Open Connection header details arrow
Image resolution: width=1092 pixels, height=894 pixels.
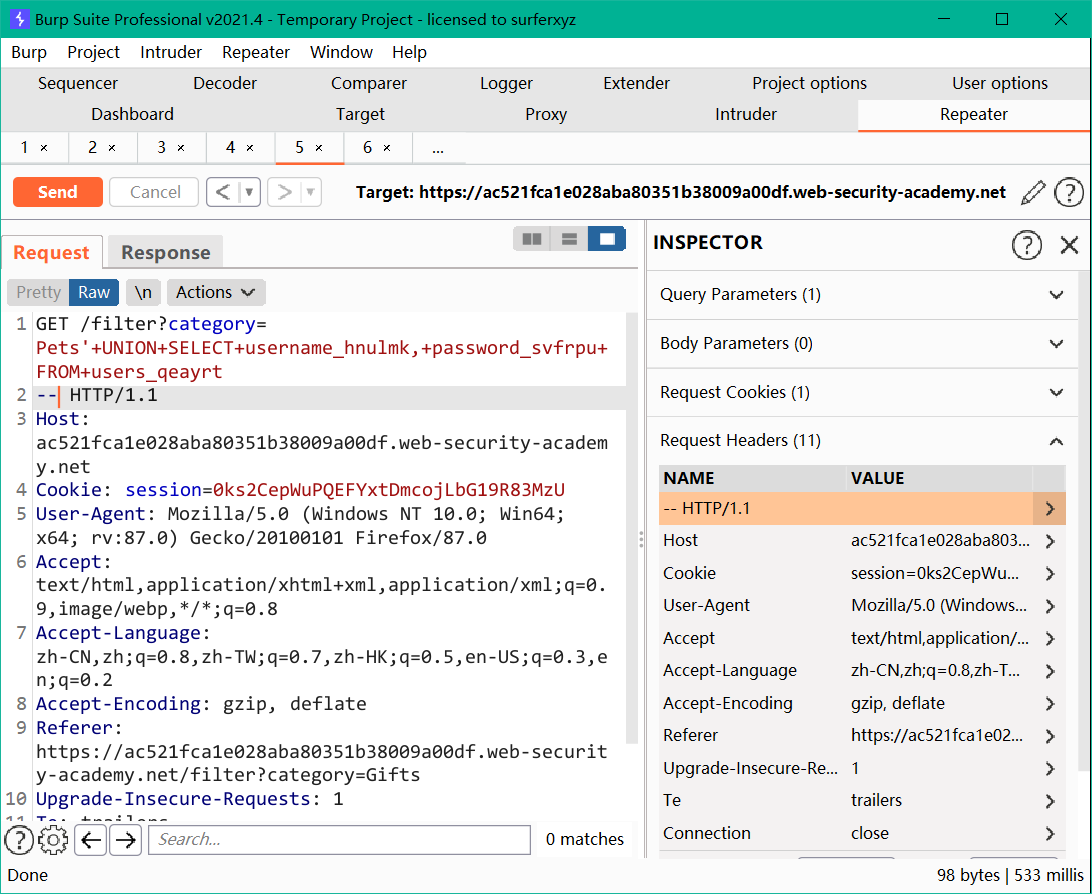[1050, 833]
